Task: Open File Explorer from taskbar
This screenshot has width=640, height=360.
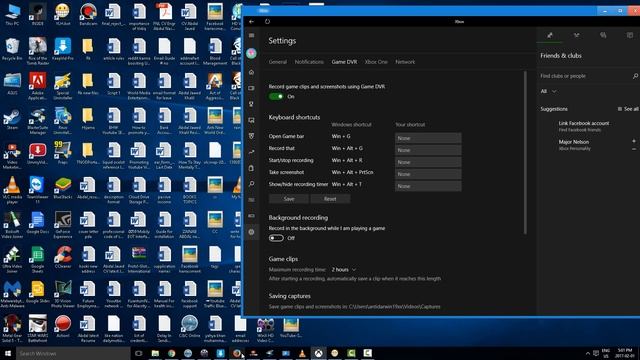Action: click(x=155, y=353)
